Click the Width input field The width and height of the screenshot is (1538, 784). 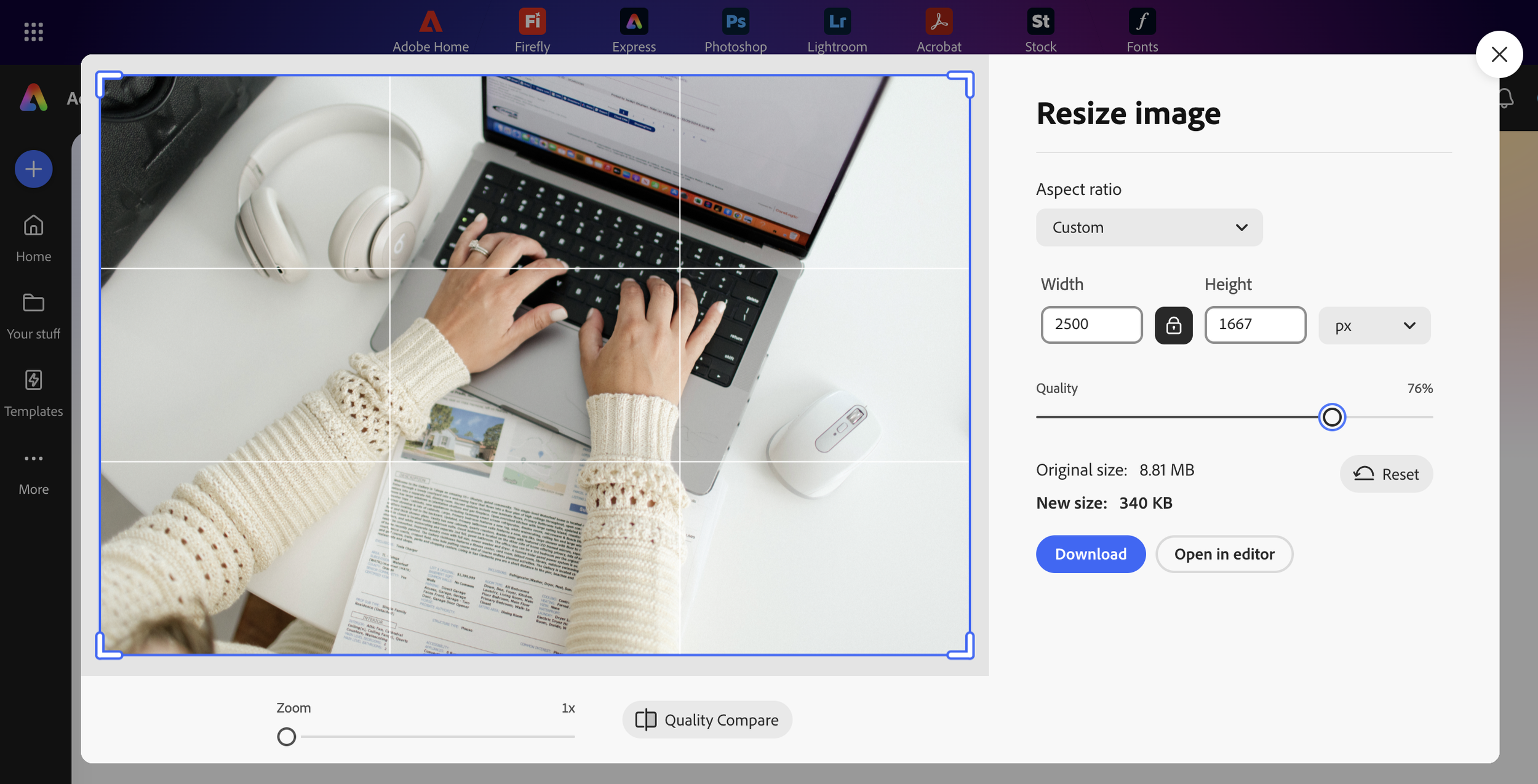(x=1091, y=325)
